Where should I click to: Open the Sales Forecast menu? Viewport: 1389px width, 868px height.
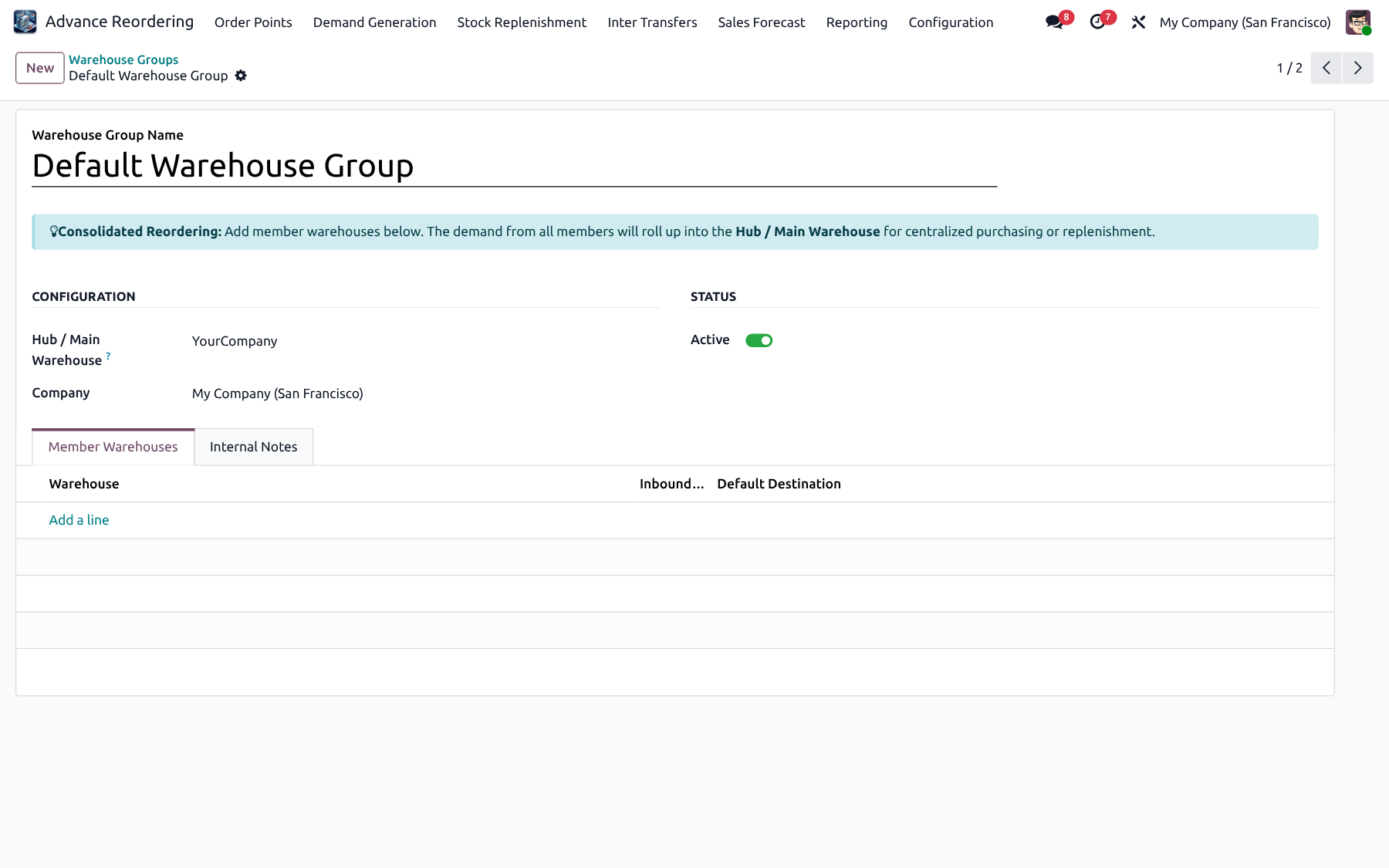[761, 22]
